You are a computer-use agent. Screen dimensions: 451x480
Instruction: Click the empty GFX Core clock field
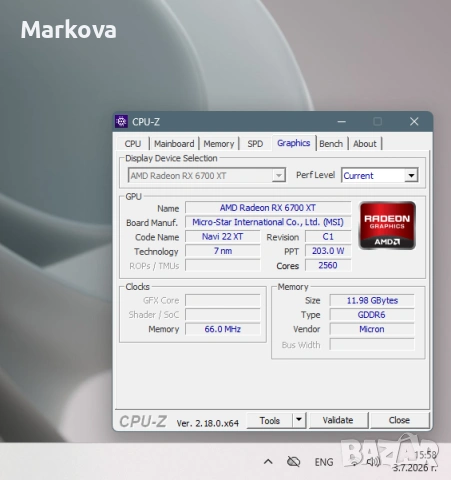[223, 300]
